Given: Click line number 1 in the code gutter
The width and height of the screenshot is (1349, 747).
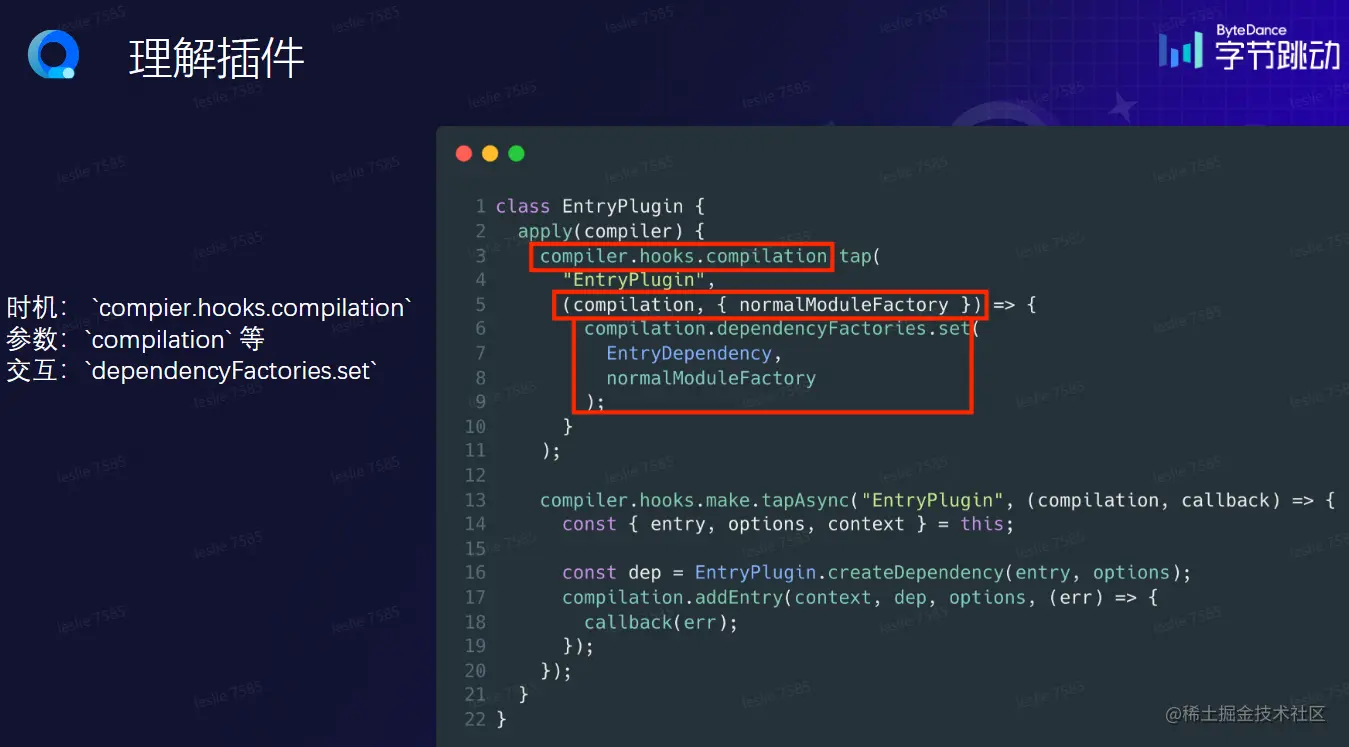Looking at the screenshot, I should [480, 207].
